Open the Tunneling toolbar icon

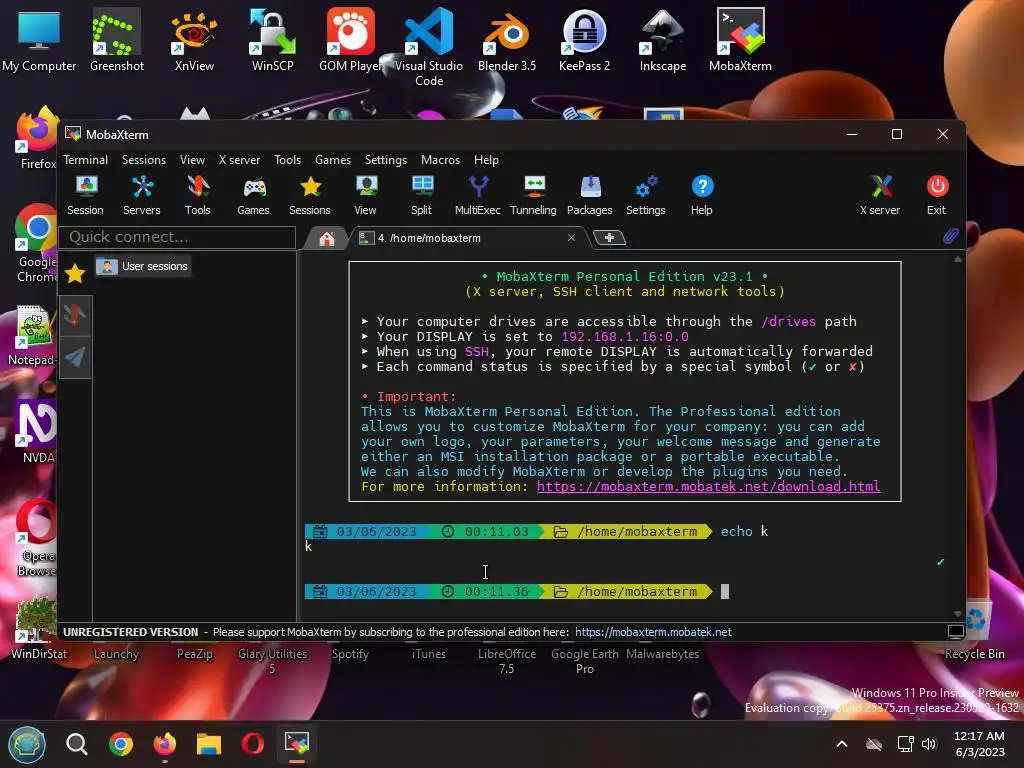tap(533, 195)
